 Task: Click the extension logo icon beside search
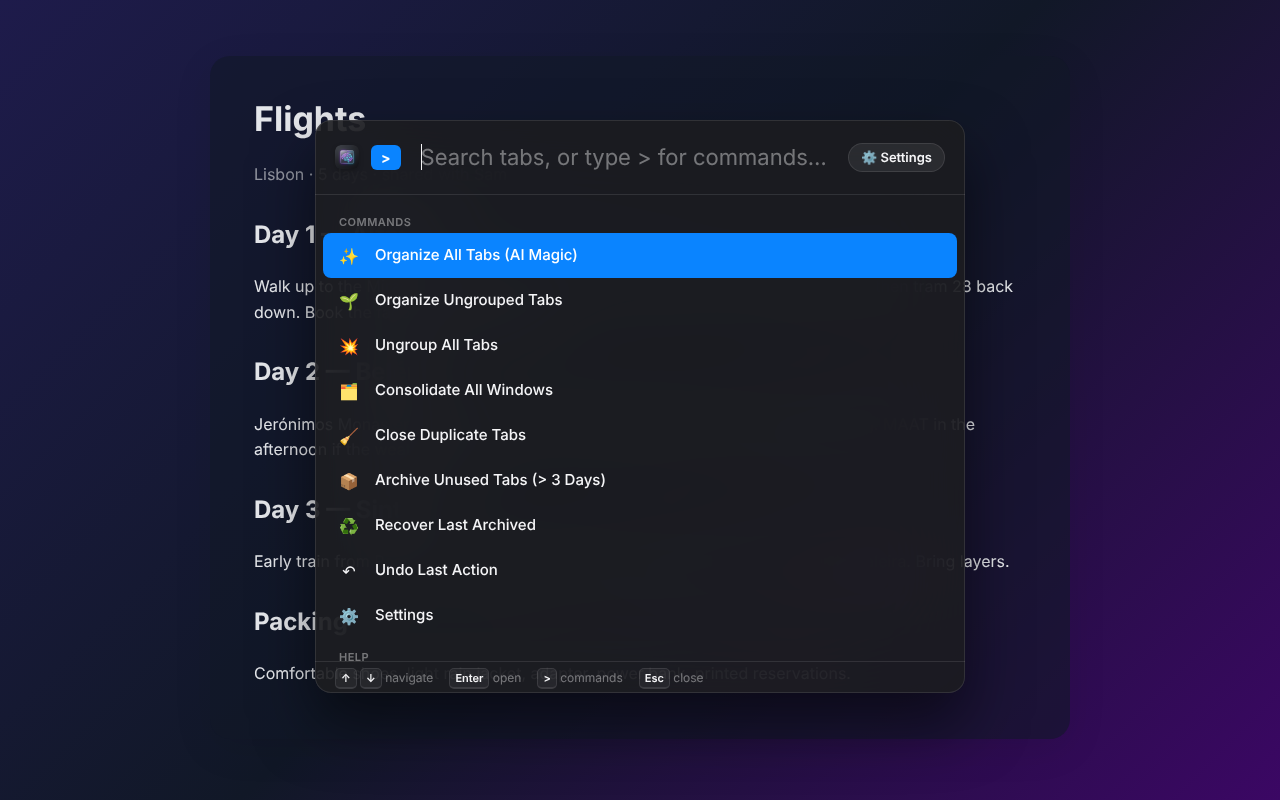pos(347,157)
